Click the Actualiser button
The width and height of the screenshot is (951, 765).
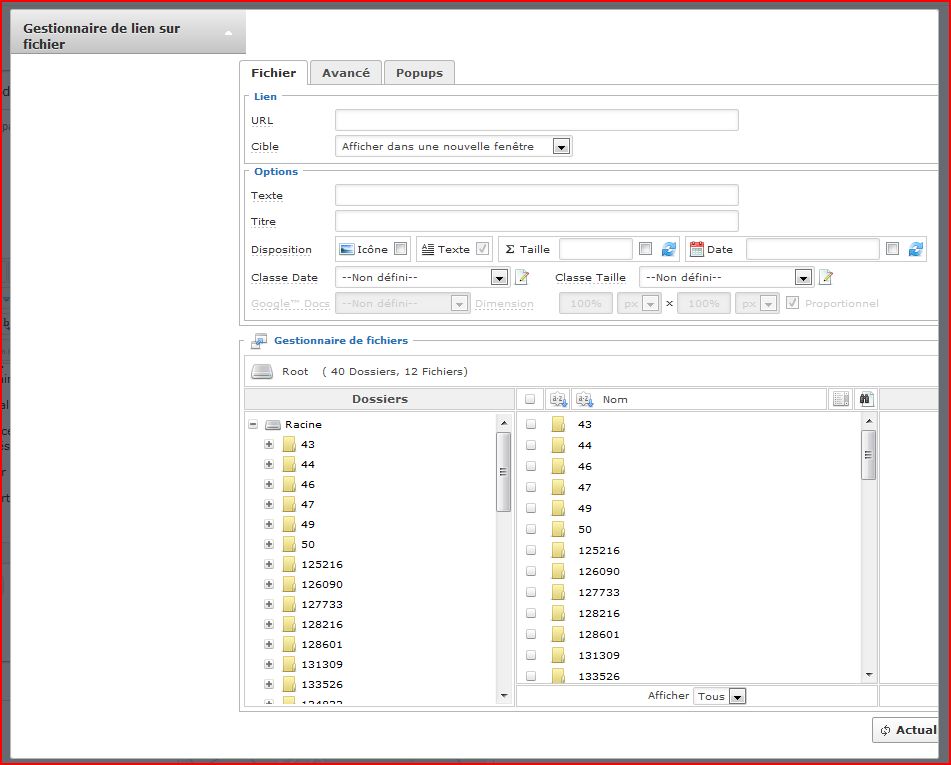(906, 730)
